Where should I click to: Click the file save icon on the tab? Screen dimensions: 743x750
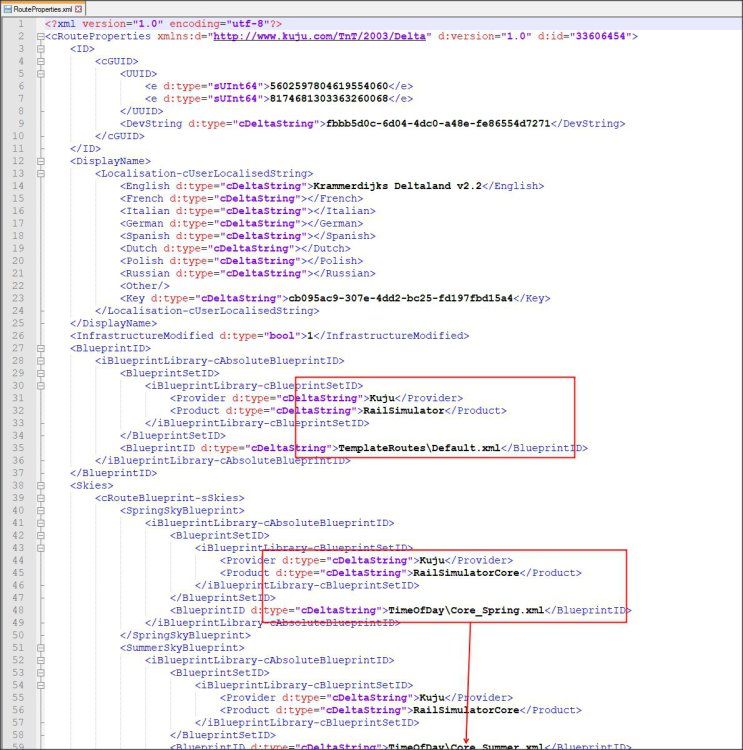[x=6, y=8]
